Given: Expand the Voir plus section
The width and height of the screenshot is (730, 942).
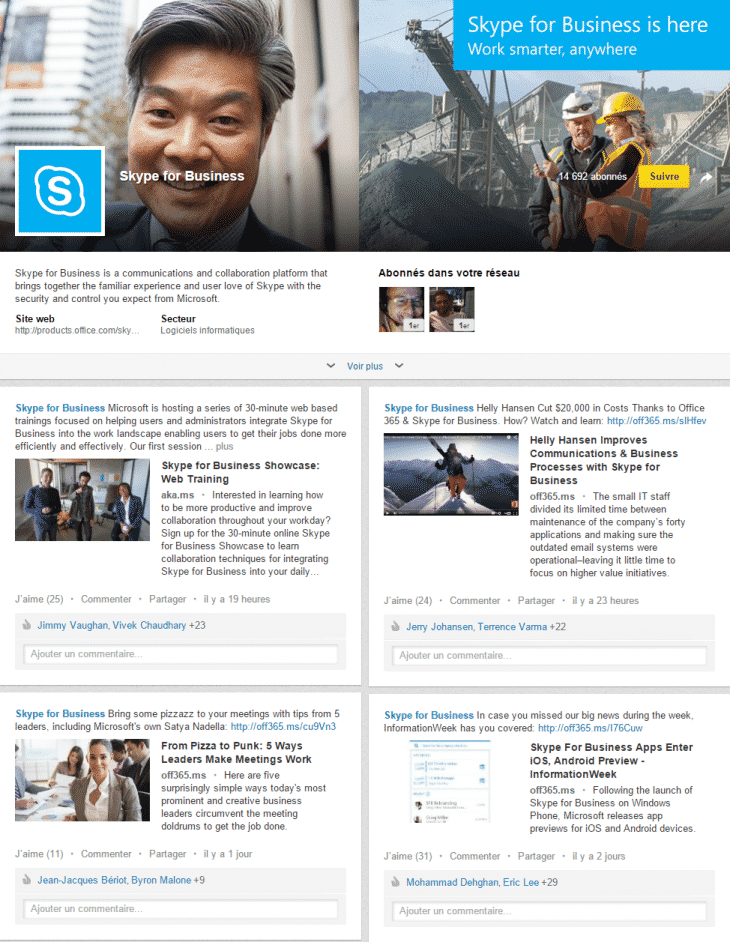Looking at the screenshot, I should 364,366.
